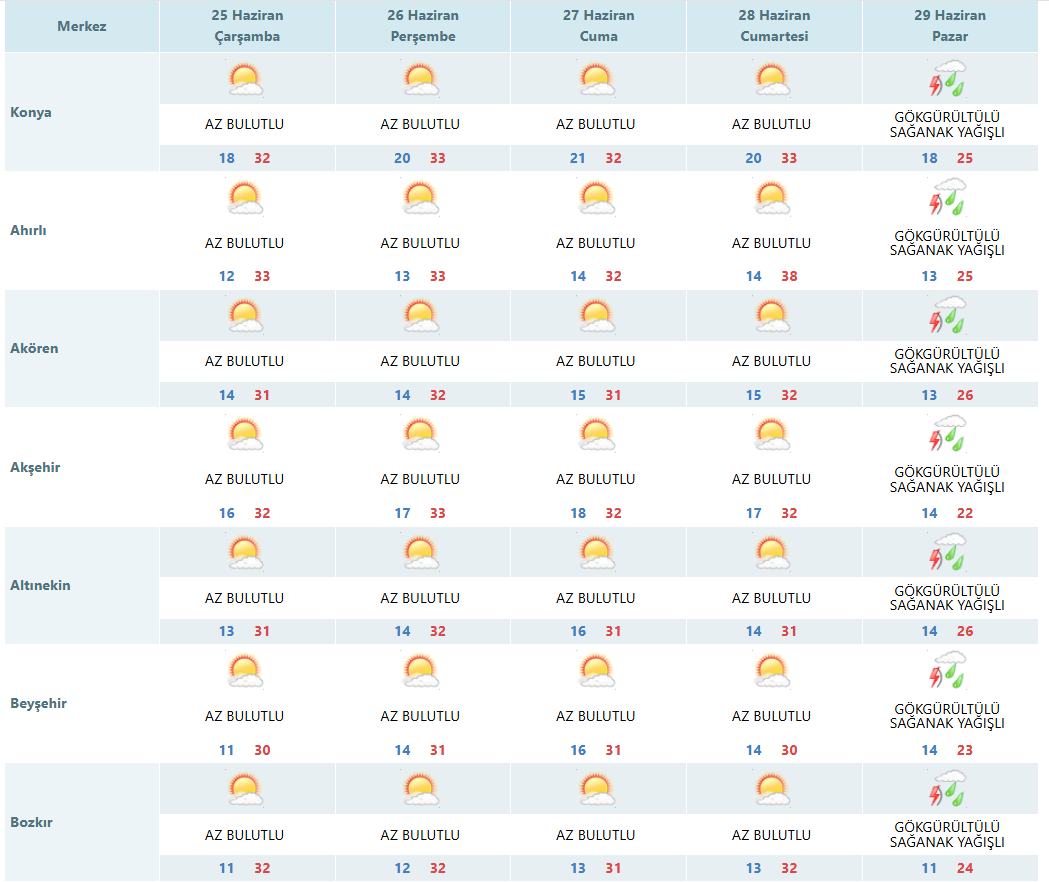Click Akören's weather icon for 28 Haziran Cumartesi

click(x=772, y=317)
